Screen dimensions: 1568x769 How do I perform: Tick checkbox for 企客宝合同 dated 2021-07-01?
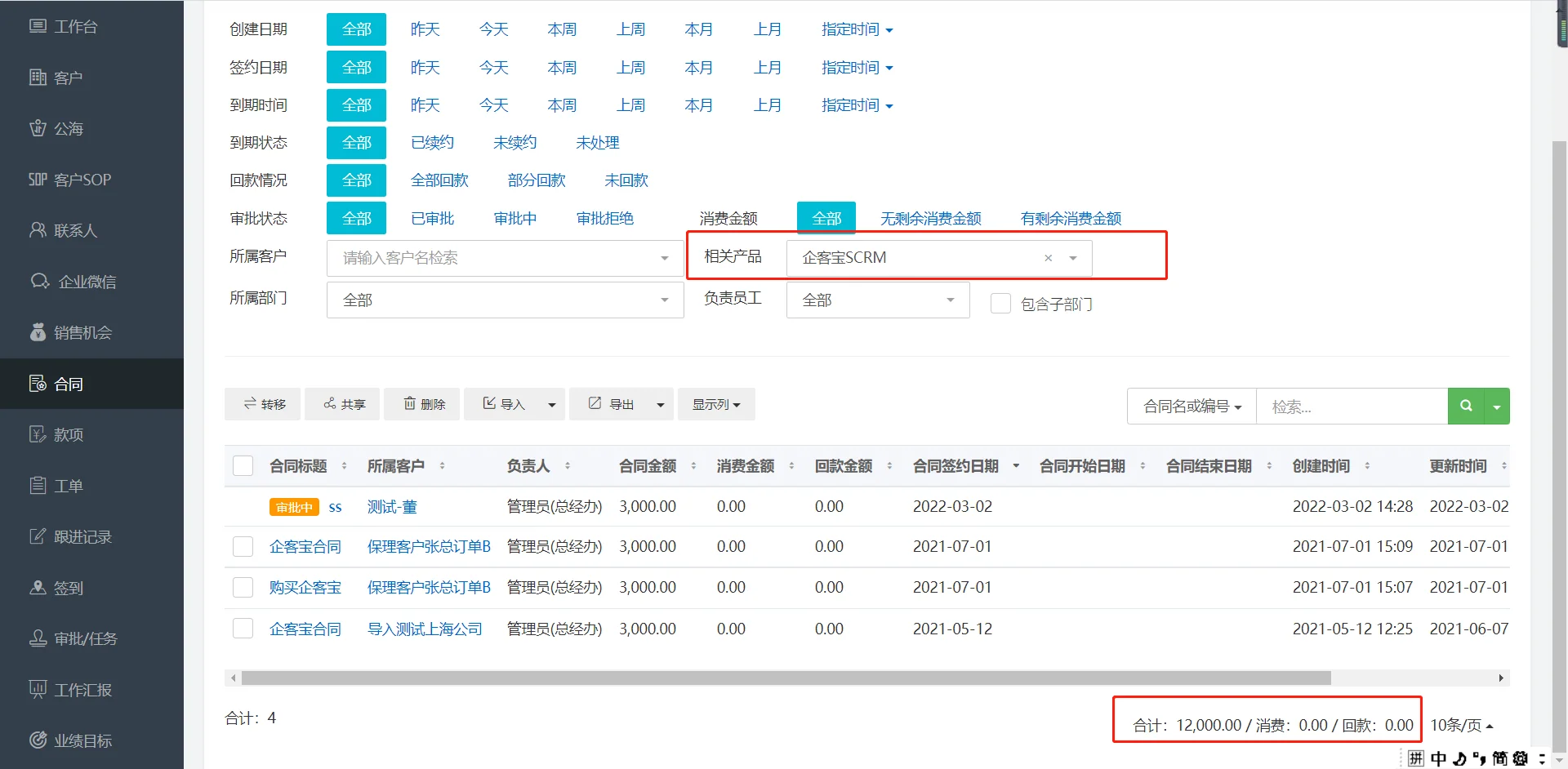click(x=243, y=547)
